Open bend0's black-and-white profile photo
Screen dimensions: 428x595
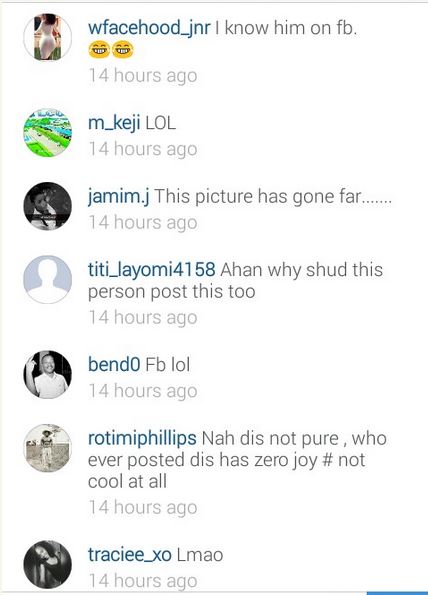47,375
